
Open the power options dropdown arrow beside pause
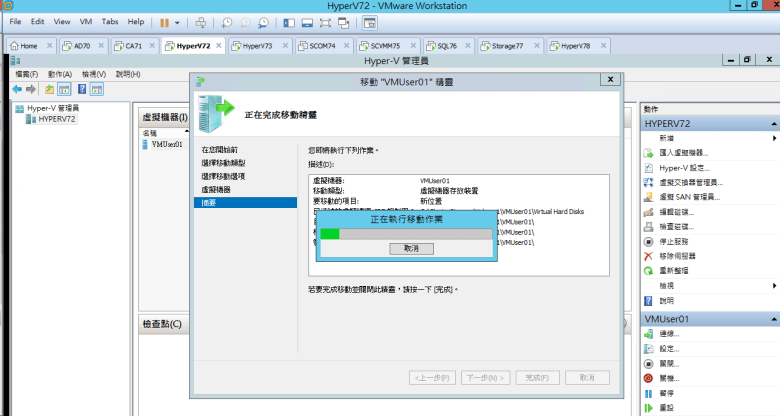click(180, 21)
